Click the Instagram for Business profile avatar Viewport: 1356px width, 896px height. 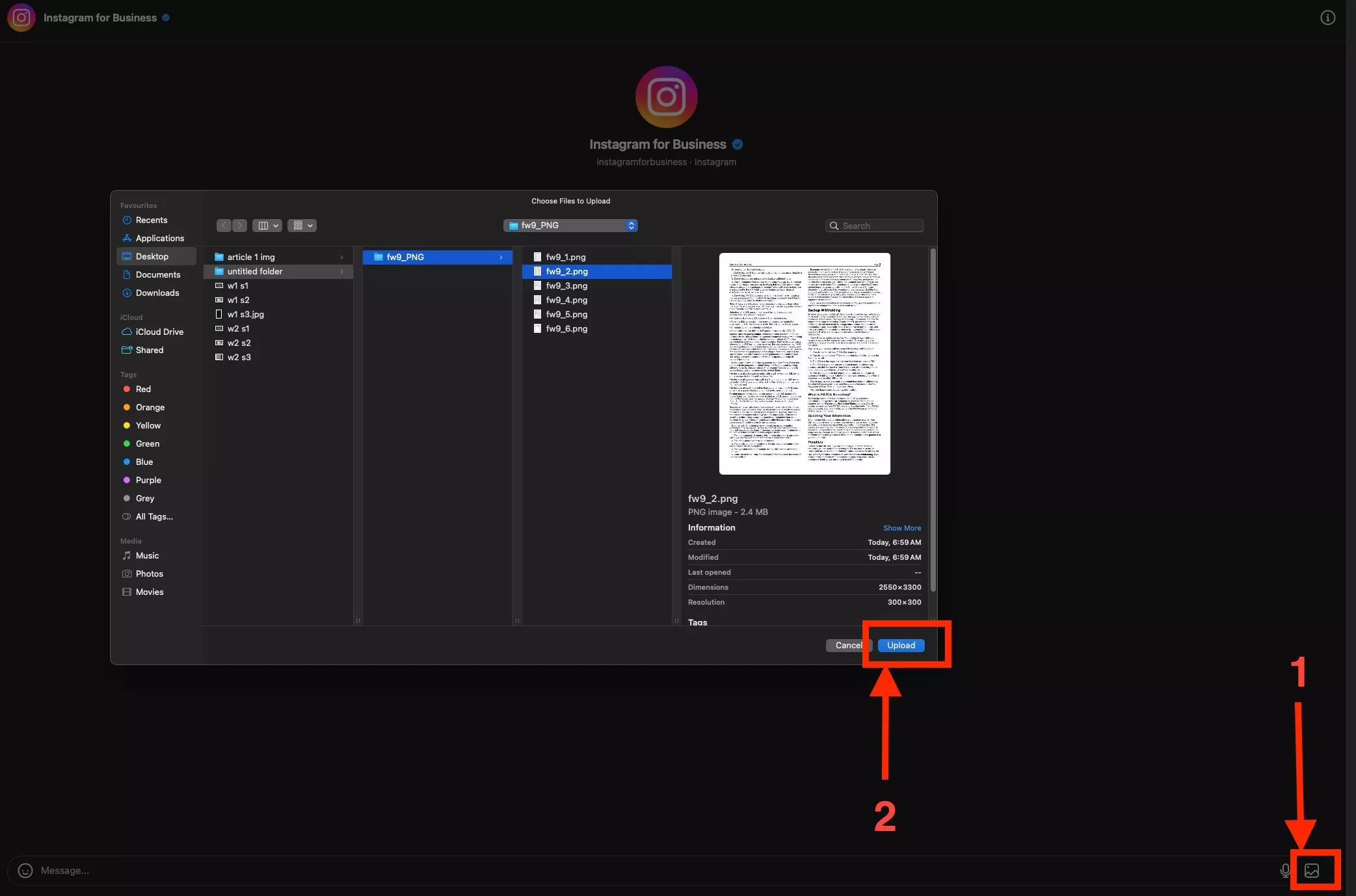pyautogui.click(x=666, y=97)
